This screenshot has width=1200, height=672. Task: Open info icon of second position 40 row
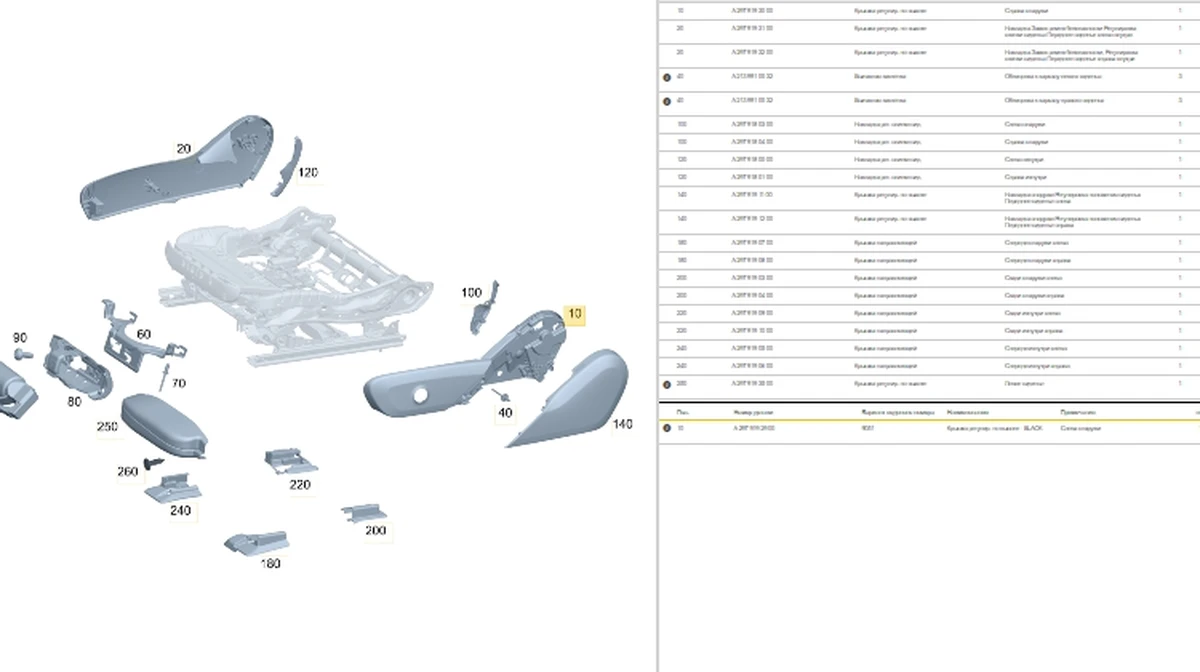click(667, 101)
